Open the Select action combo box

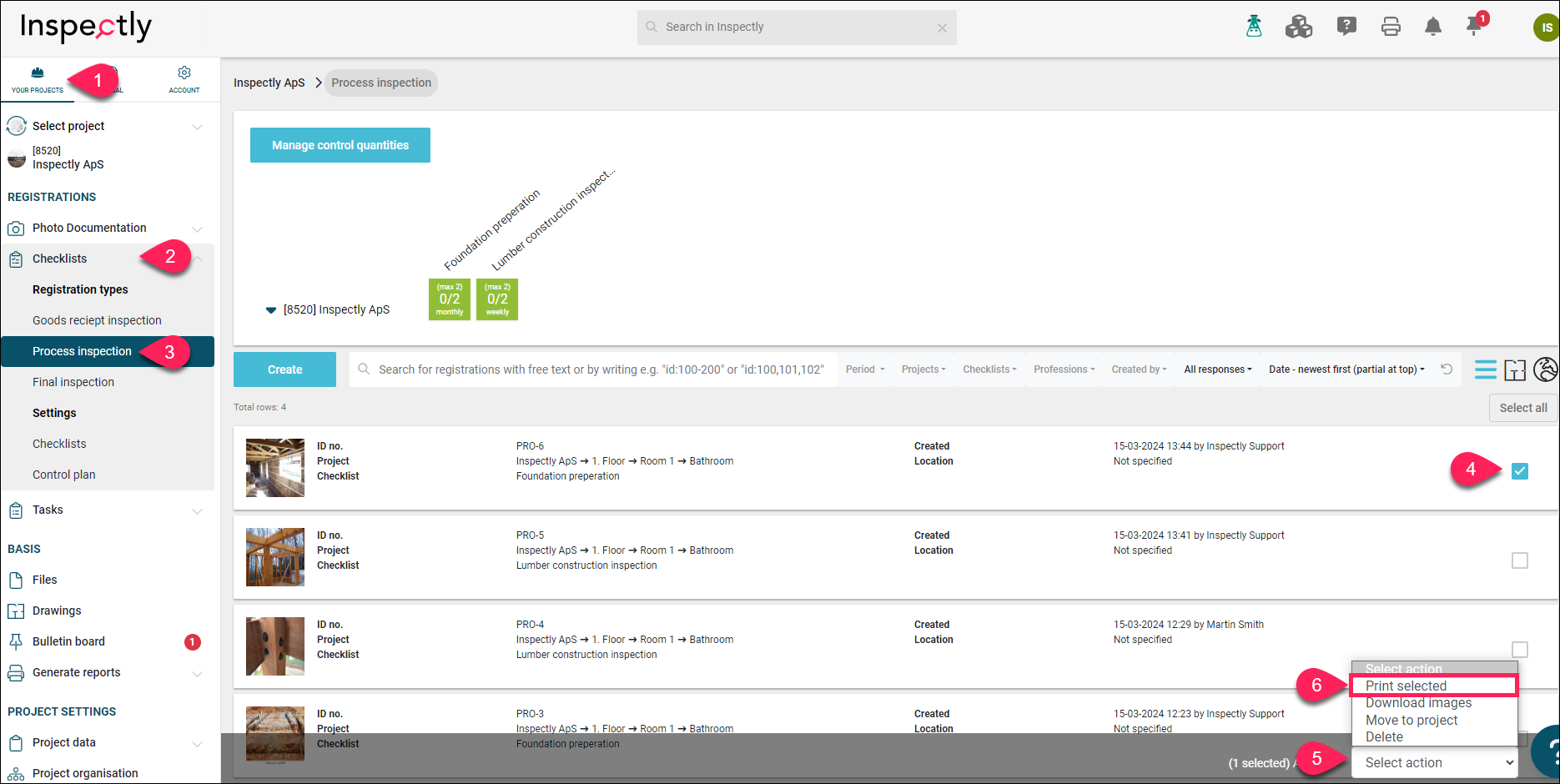1434,762
